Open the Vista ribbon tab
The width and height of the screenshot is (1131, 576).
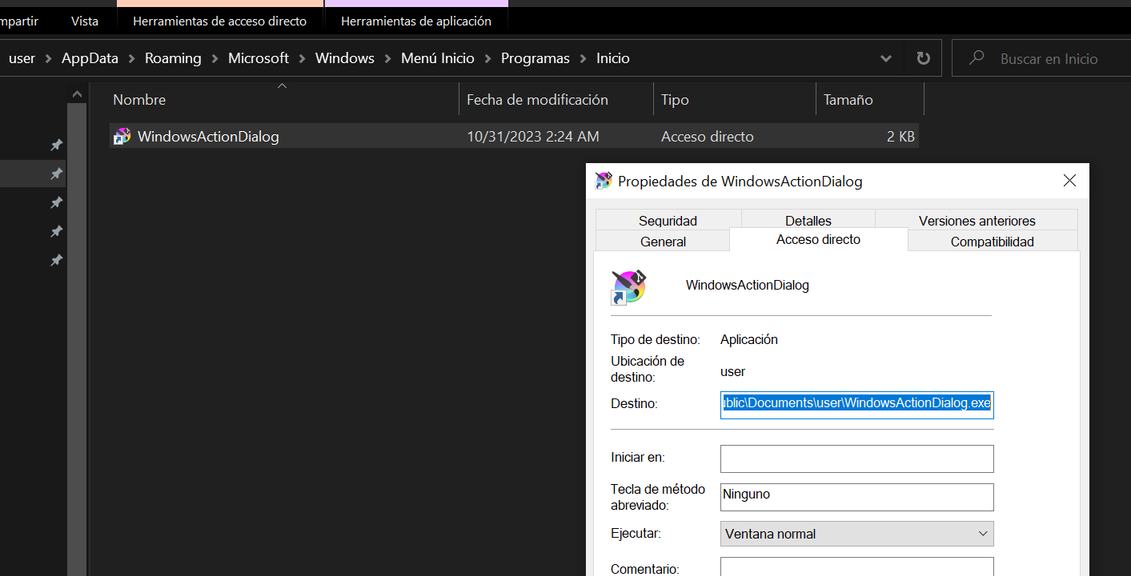click(85, 21)
